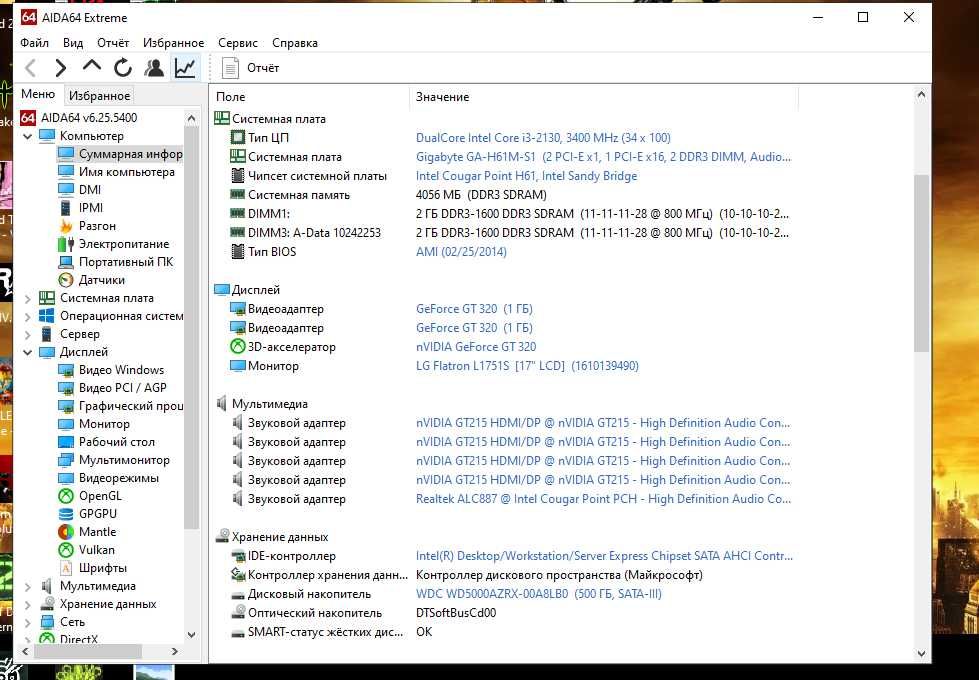
Task: Open the Избранное menu in the menu bar
Action: click(174, 42)
